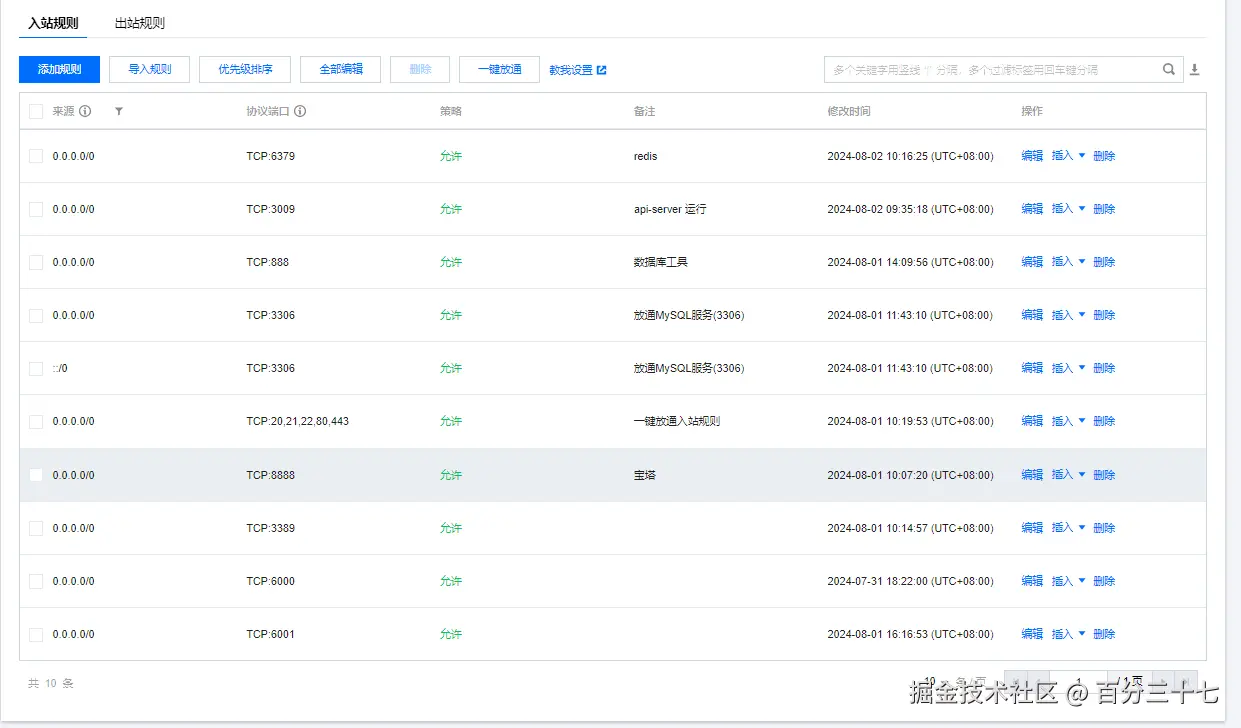Check the TCP:6001 rule checkbox
Viewport: 1241px width, 728px height.
36,634
